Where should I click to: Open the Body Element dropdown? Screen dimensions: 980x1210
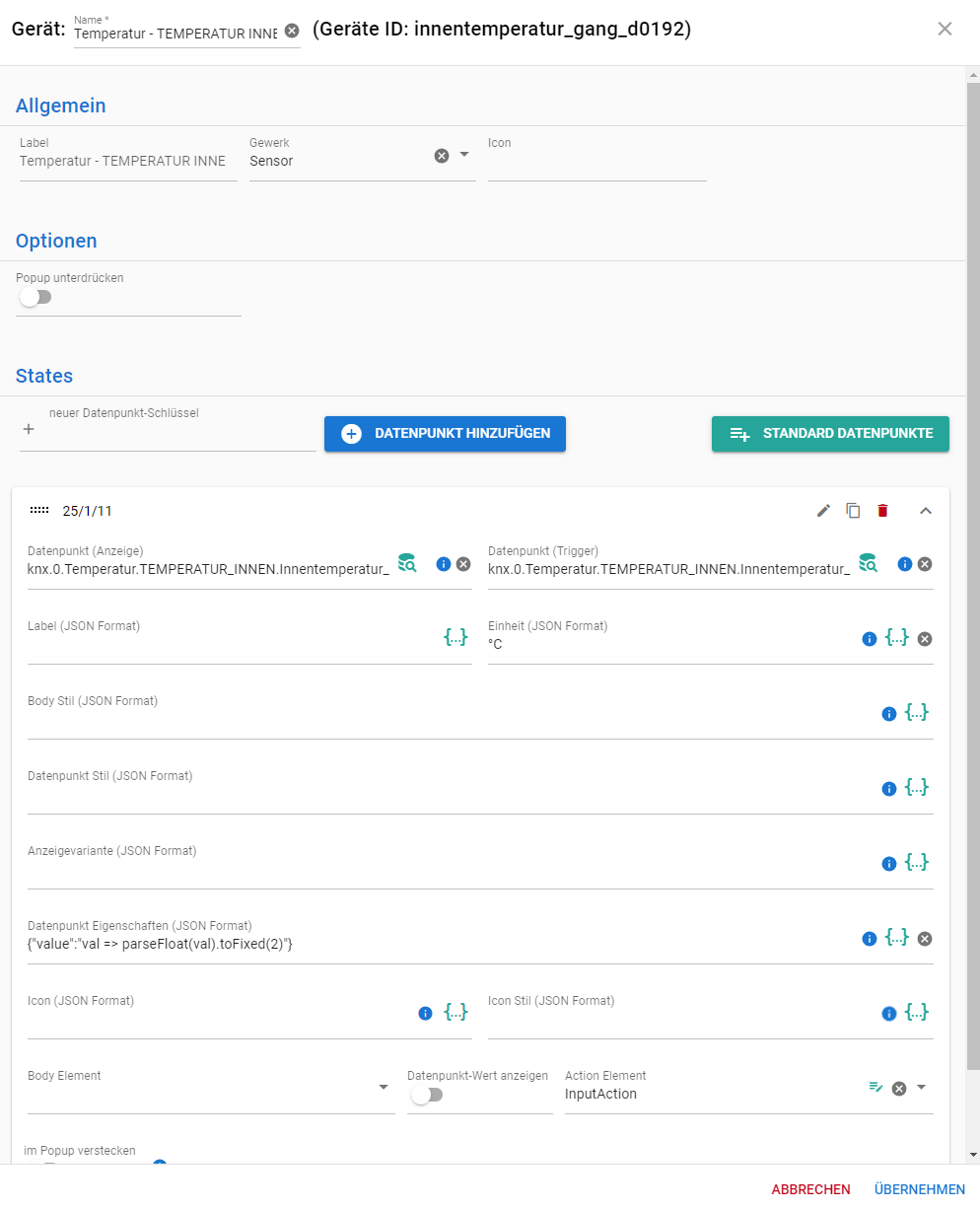pyautogui.click(x=384, y=1087)
